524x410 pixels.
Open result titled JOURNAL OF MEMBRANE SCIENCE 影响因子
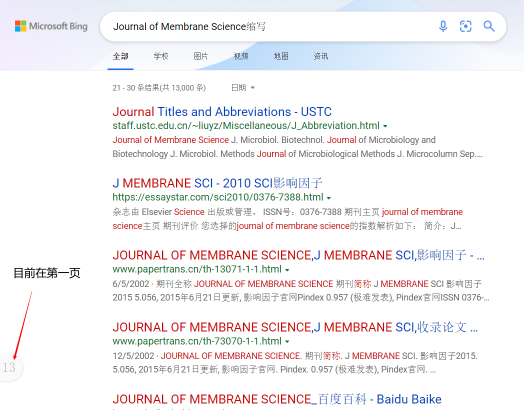(x=298, y=255)
